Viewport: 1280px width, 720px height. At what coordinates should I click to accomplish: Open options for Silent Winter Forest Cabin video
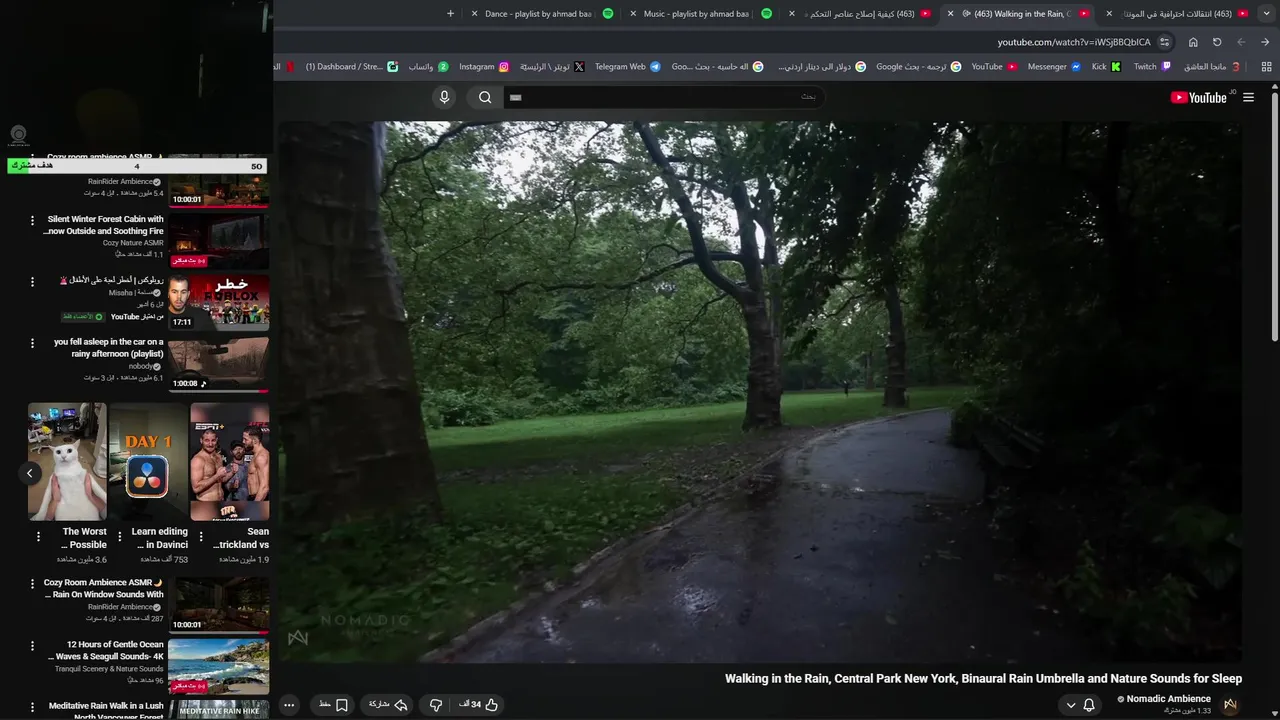32,220
